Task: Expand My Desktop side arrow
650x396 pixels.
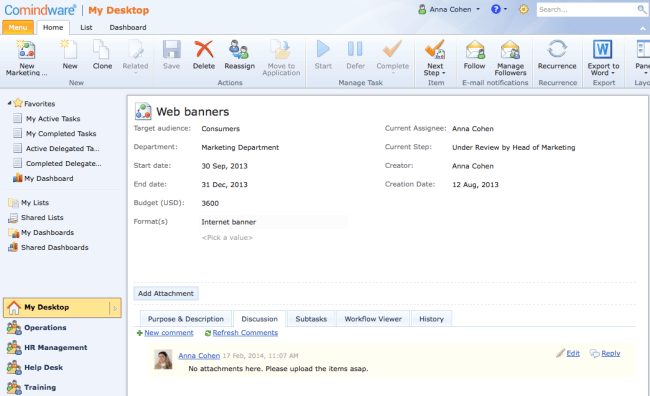Action: [115, 308]
